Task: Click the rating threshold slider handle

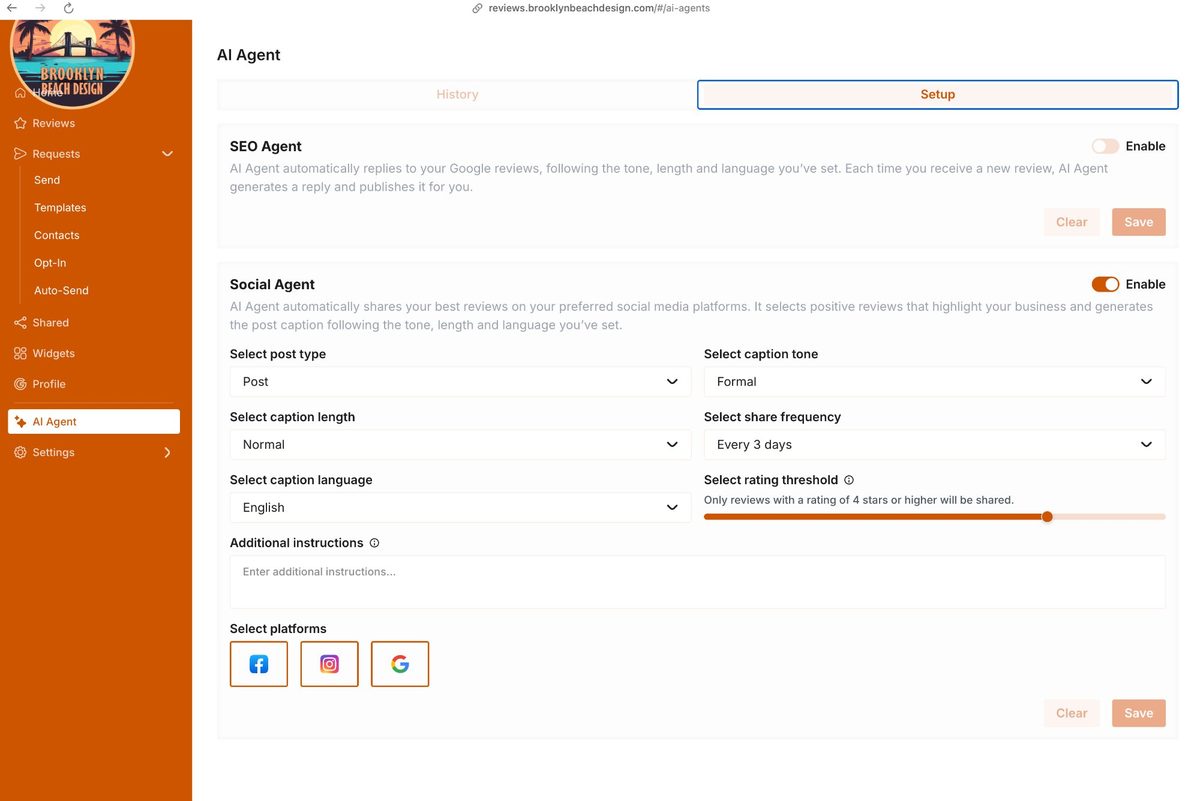Action: point(1047,517)
